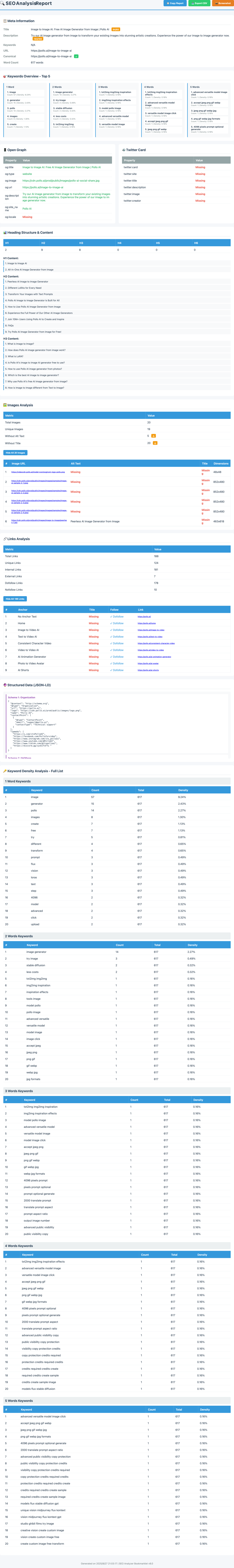Open link URL for Photo to Video Avatar

click(x=148, y=663)
